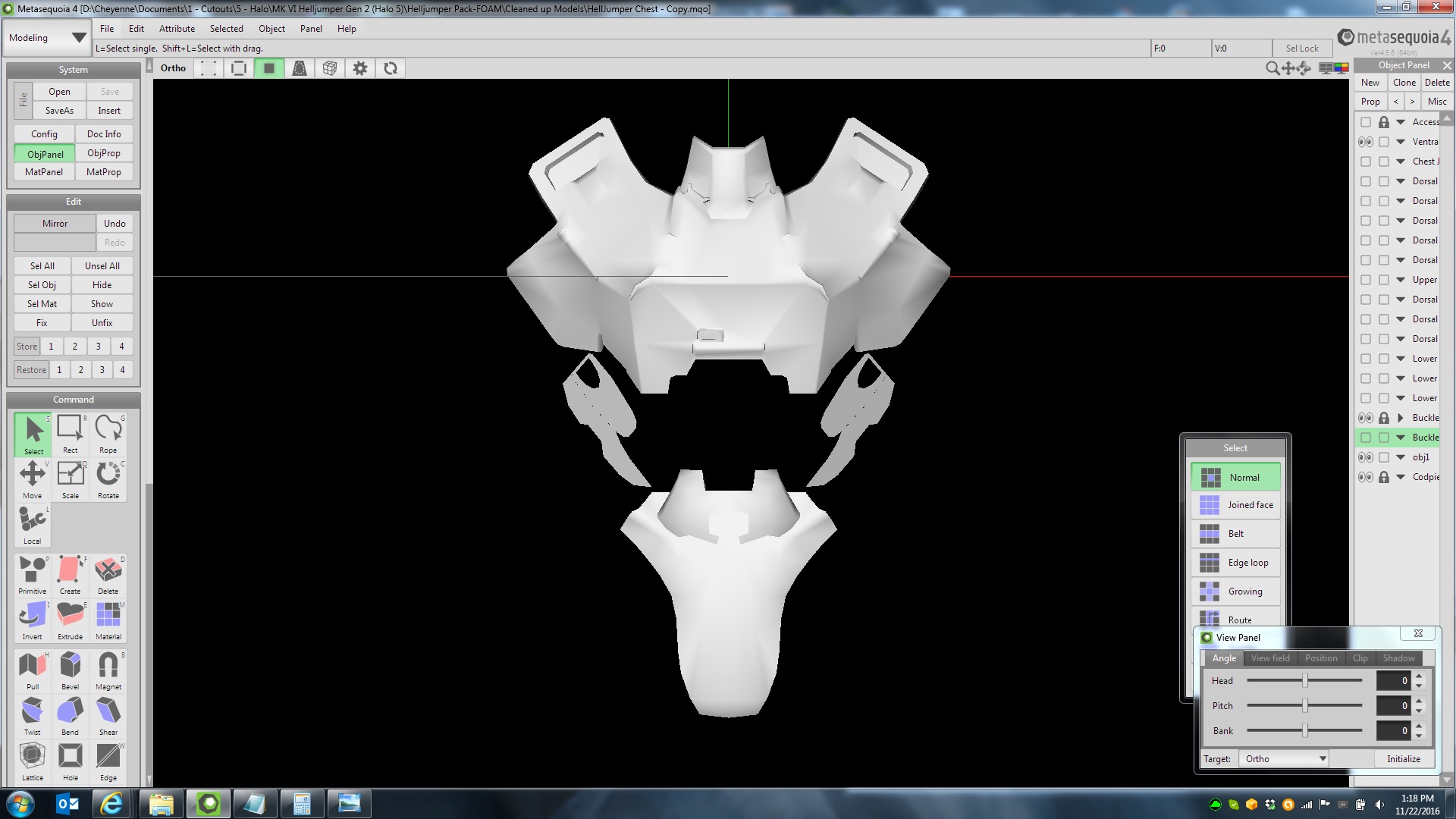1456x819 pixels.
Task: Choose the Magnet tool
Action: 108,670
